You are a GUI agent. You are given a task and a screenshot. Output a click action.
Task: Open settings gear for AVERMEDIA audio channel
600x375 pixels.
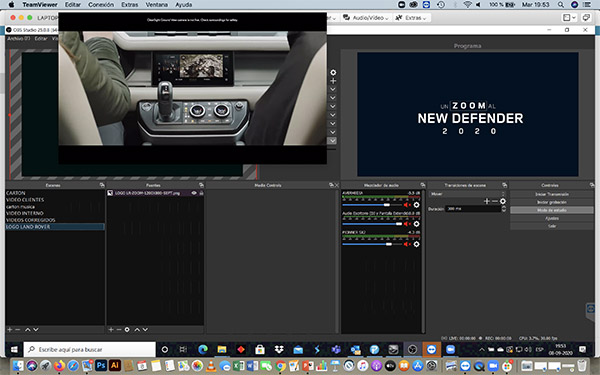(416, 205)
